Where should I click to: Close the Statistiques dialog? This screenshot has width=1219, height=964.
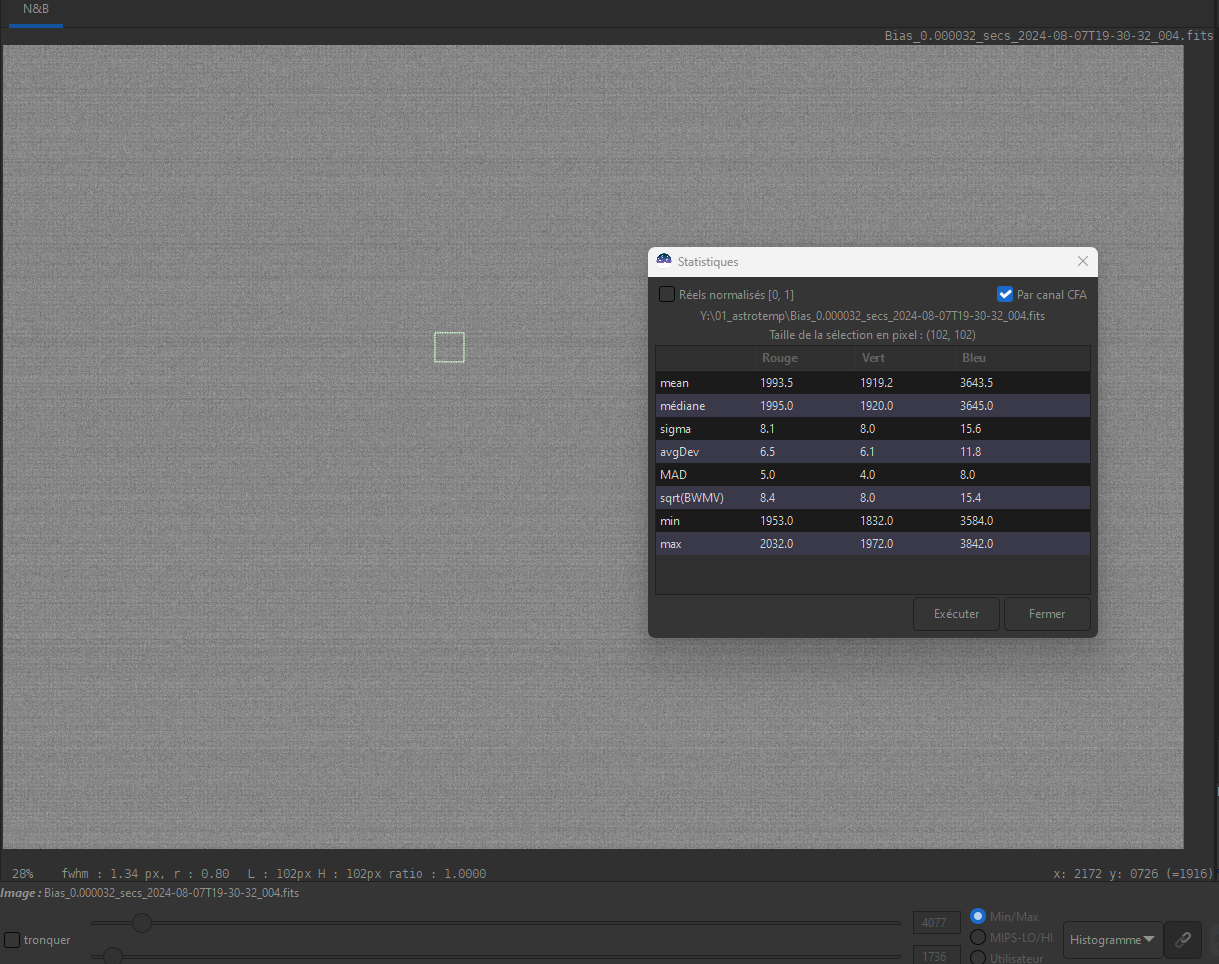pos(1082,261)
